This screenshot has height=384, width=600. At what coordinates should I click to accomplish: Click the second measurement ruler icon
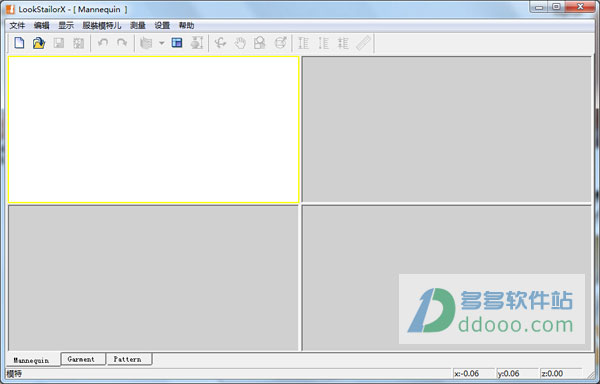323,43
